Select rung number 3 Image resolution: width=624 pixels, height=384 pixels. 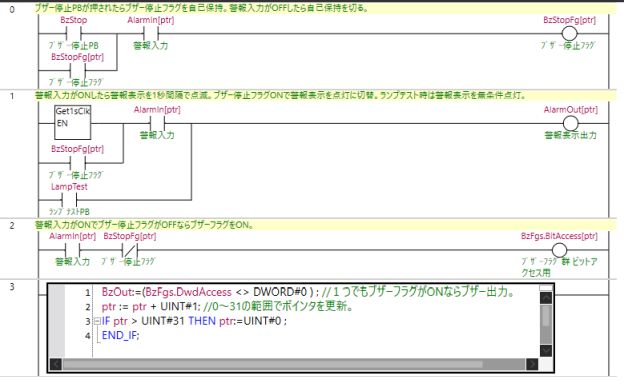[x=12, y=287]
